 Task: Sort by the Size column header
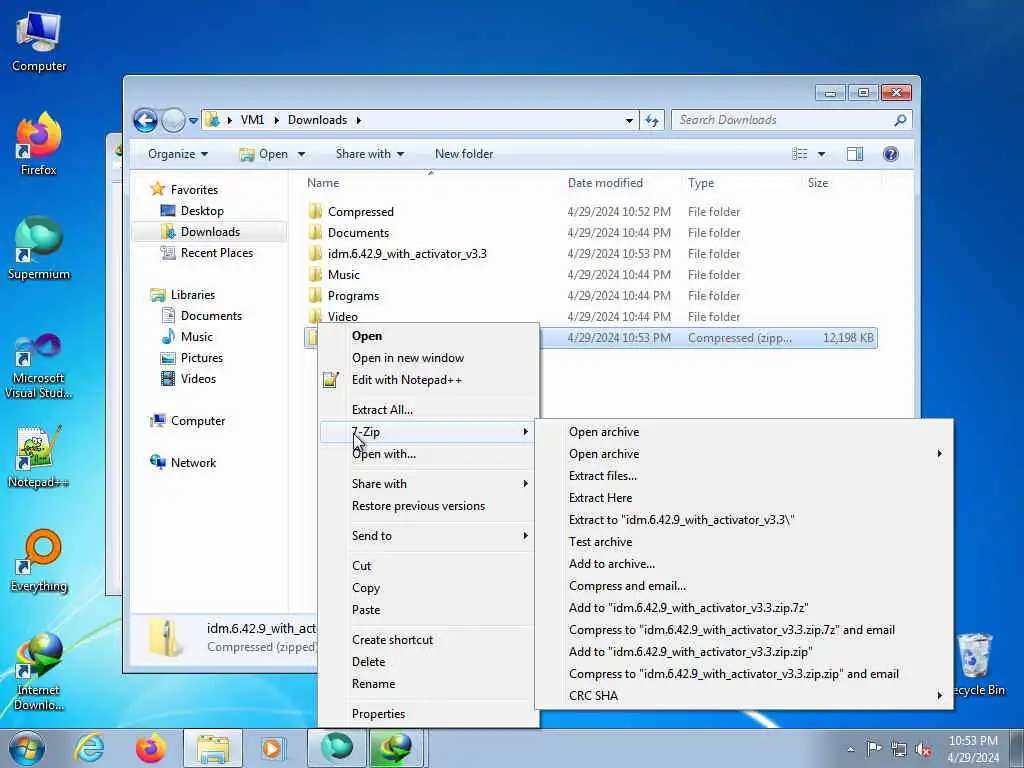click(x=818, y=184)
